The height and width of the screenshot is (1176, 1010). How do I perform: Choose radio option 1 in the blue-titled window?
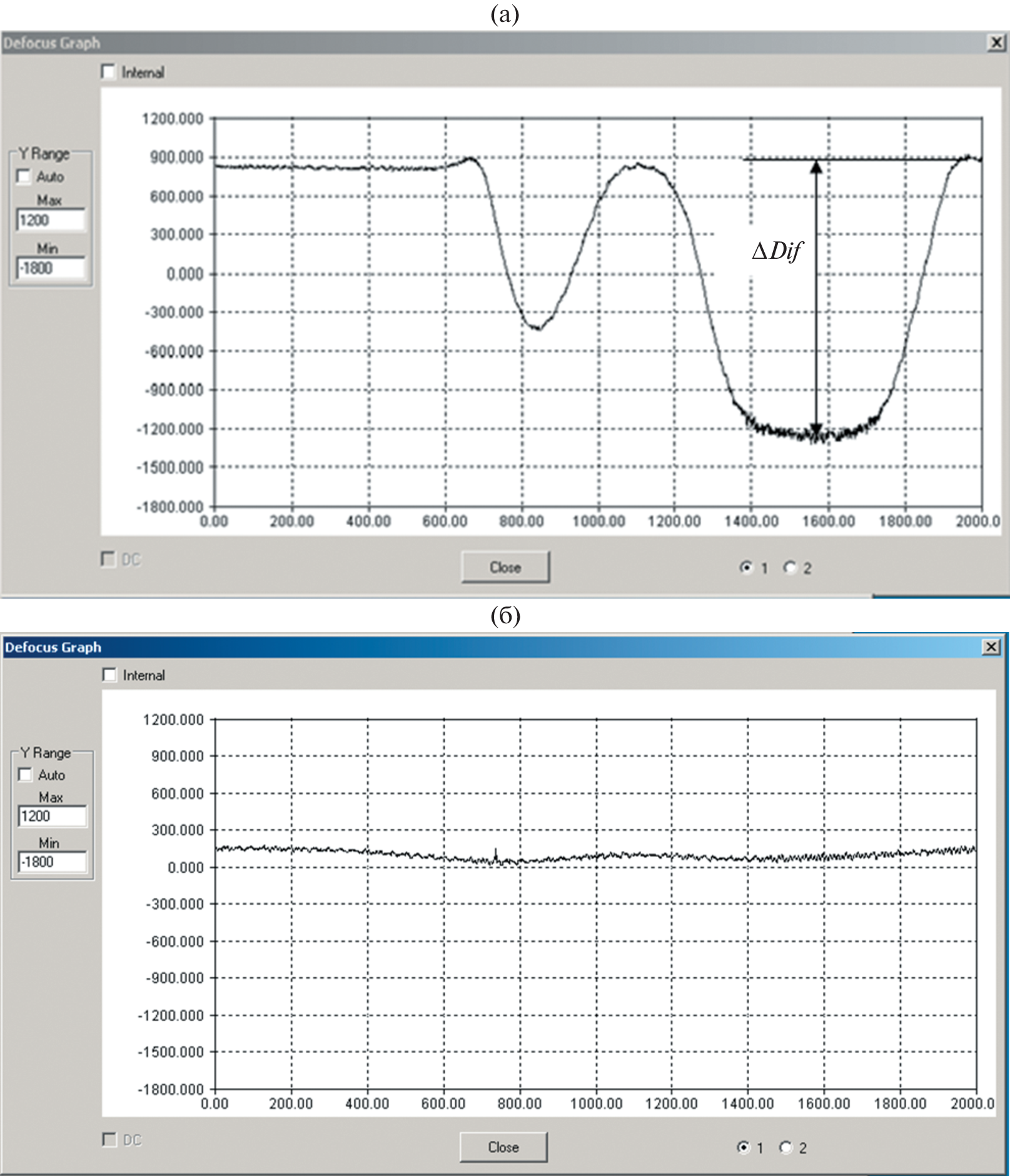tap(743, 1147)
